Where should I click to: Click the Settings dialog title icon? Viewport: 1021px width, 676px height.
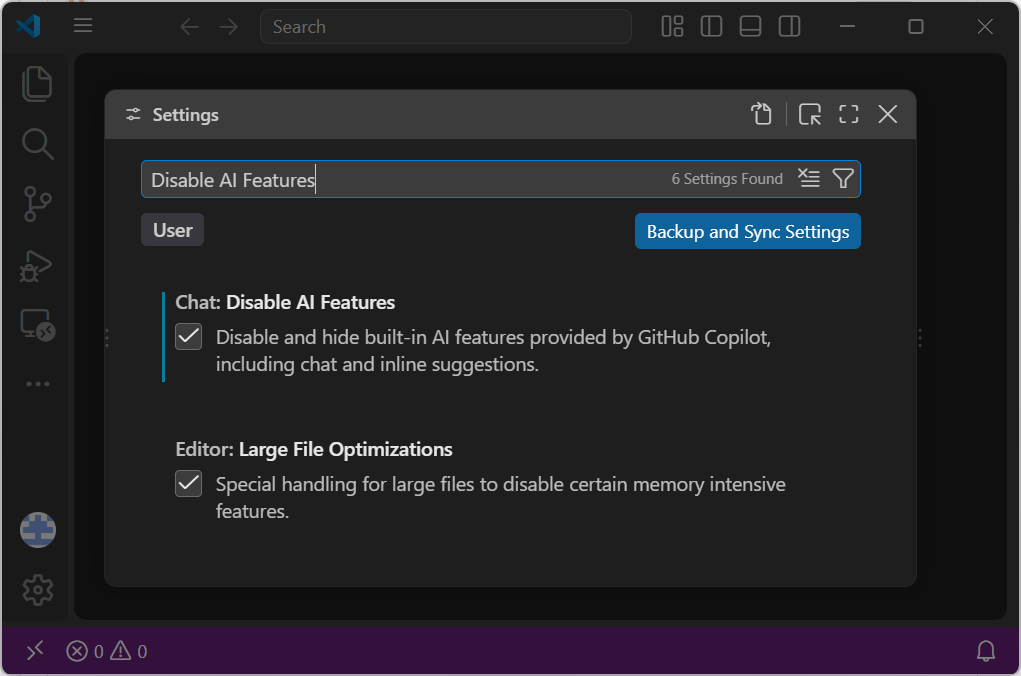[133, 115]
